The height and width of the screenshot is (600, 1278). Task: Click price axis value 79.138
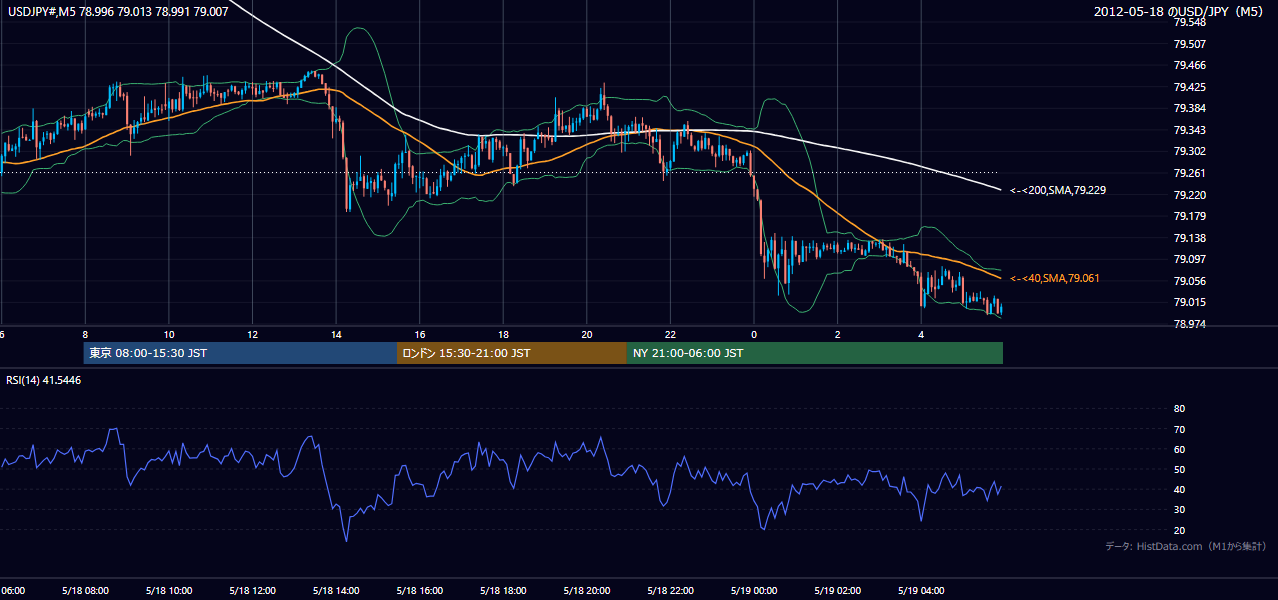click(1189, 238)
